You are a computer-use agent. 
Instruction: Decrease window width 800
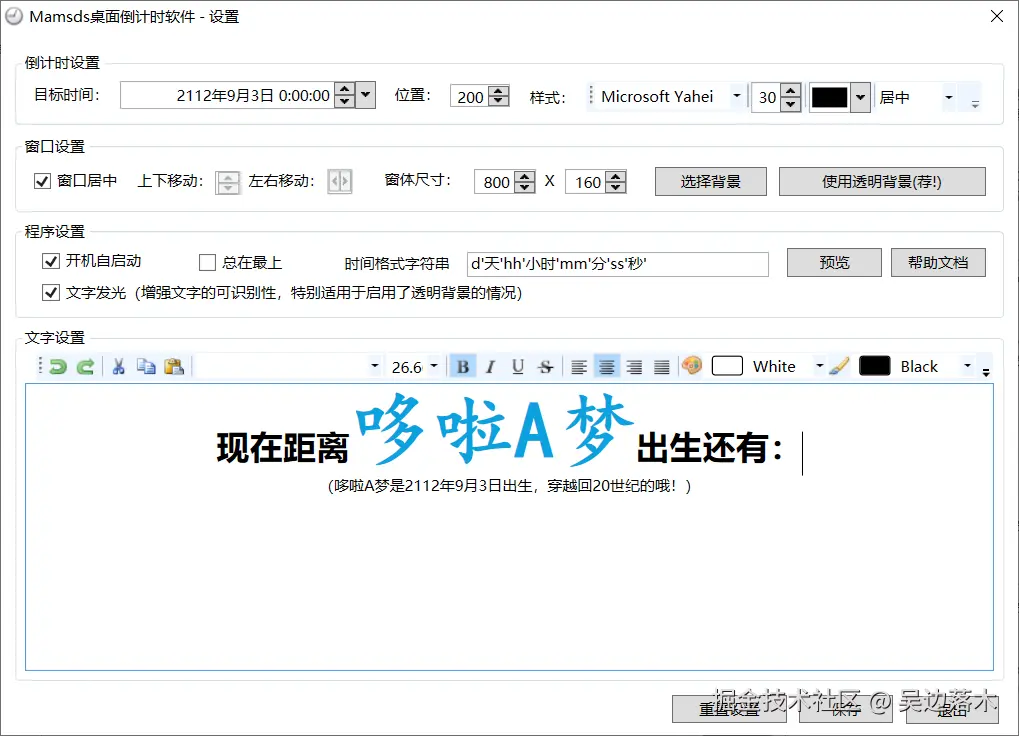coord(524,187)
